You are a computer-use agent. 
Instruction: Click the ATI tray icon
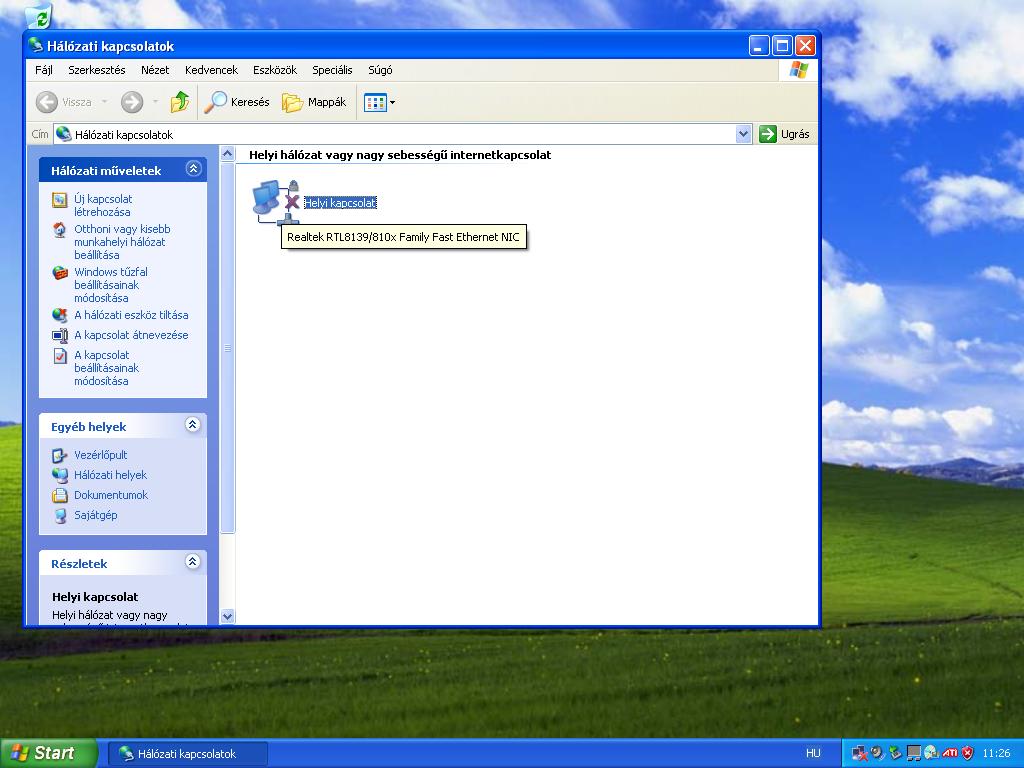950,753
